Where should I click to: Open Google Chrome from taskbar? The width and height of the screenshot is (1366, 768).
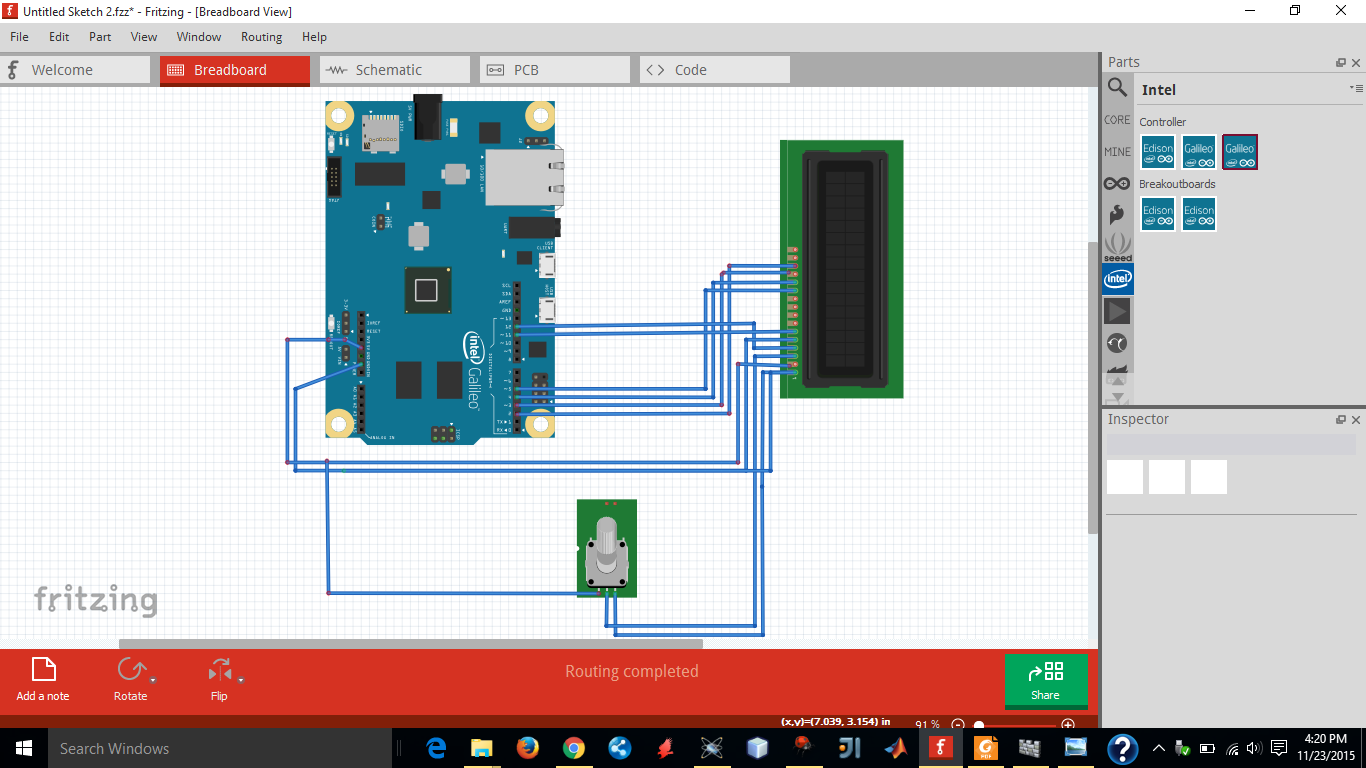tap(574, 748)
